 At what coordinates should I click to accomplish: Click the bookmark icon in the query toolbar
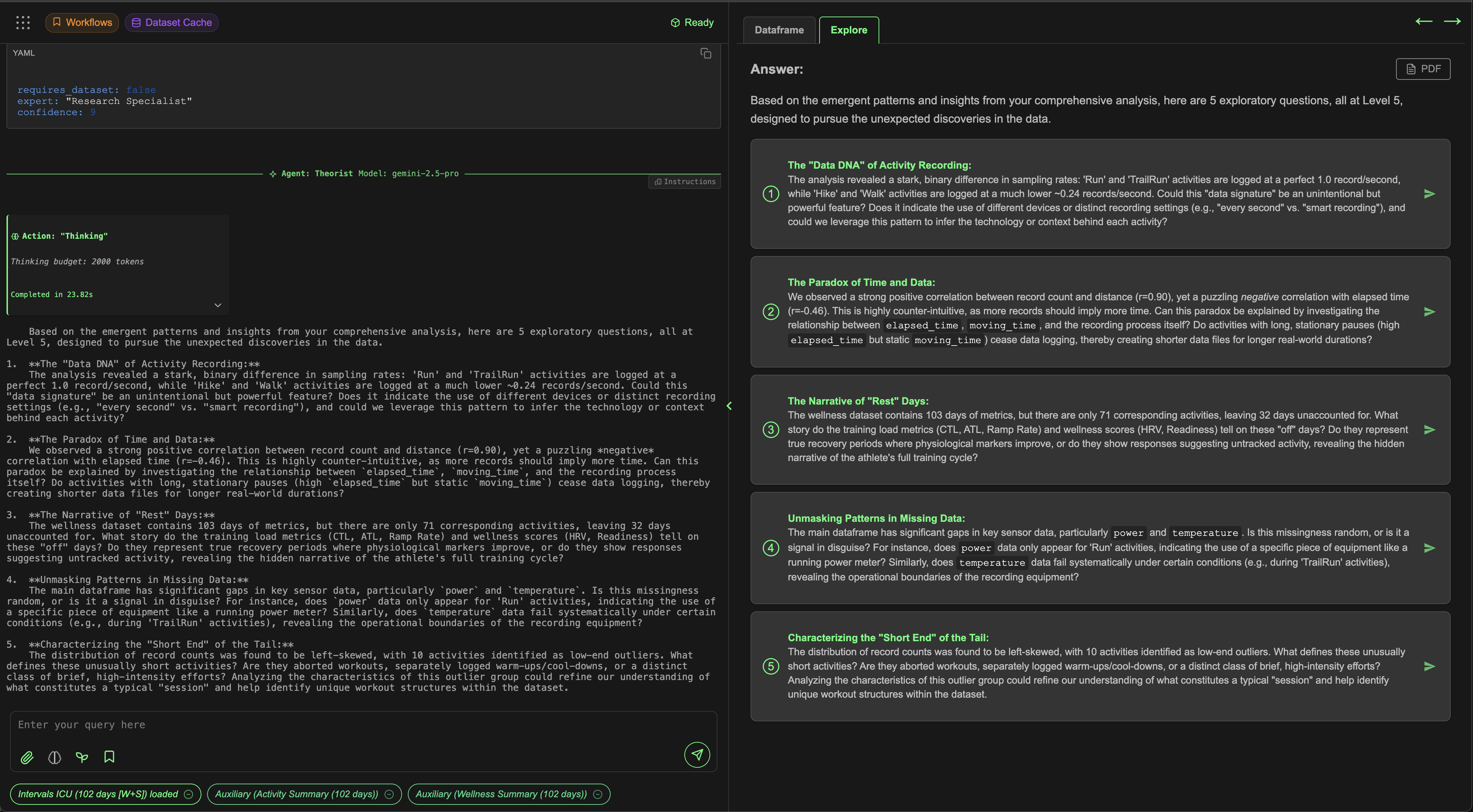click(109, 757)
